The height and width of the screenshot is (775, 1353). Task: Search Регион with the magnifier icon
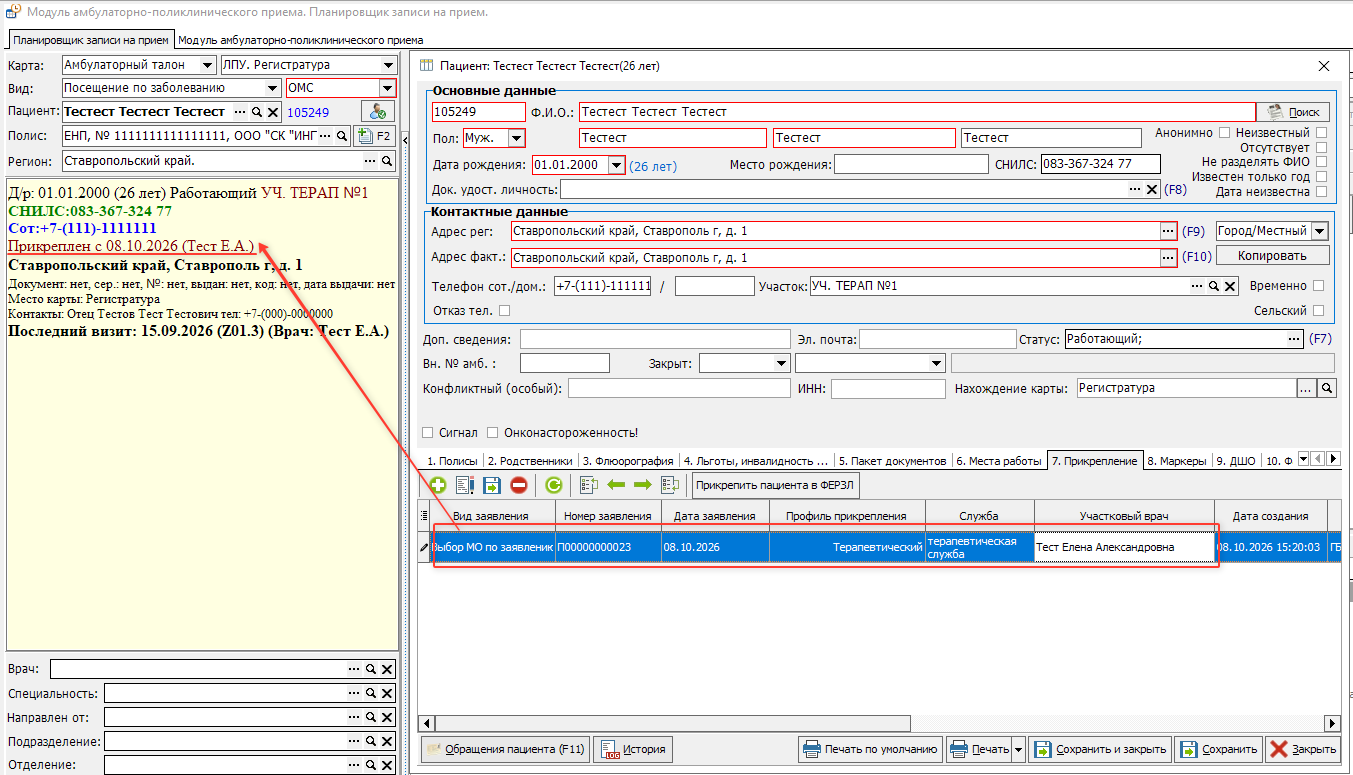coord(386,161)
